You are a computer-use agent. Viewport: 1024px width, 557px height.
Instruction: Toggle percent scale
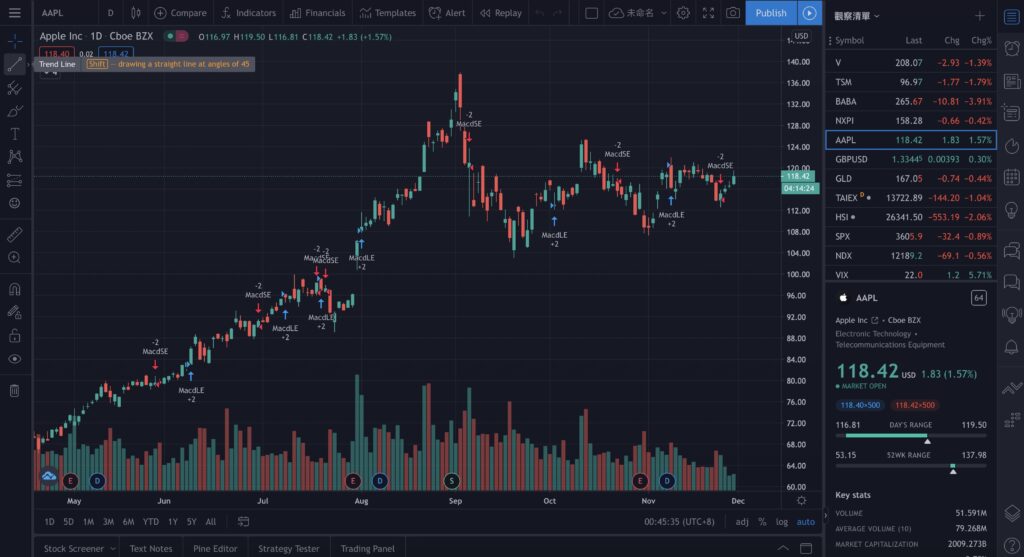click(x=762, y=522)
